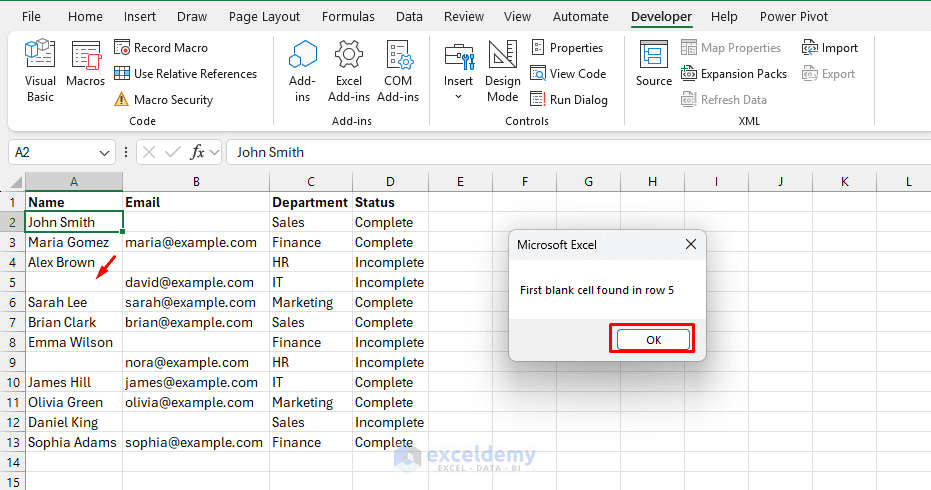The height and width of the screenshot is (490, 931).
Task: Select the Daniel King cell
Action: (x=74, y=422)
